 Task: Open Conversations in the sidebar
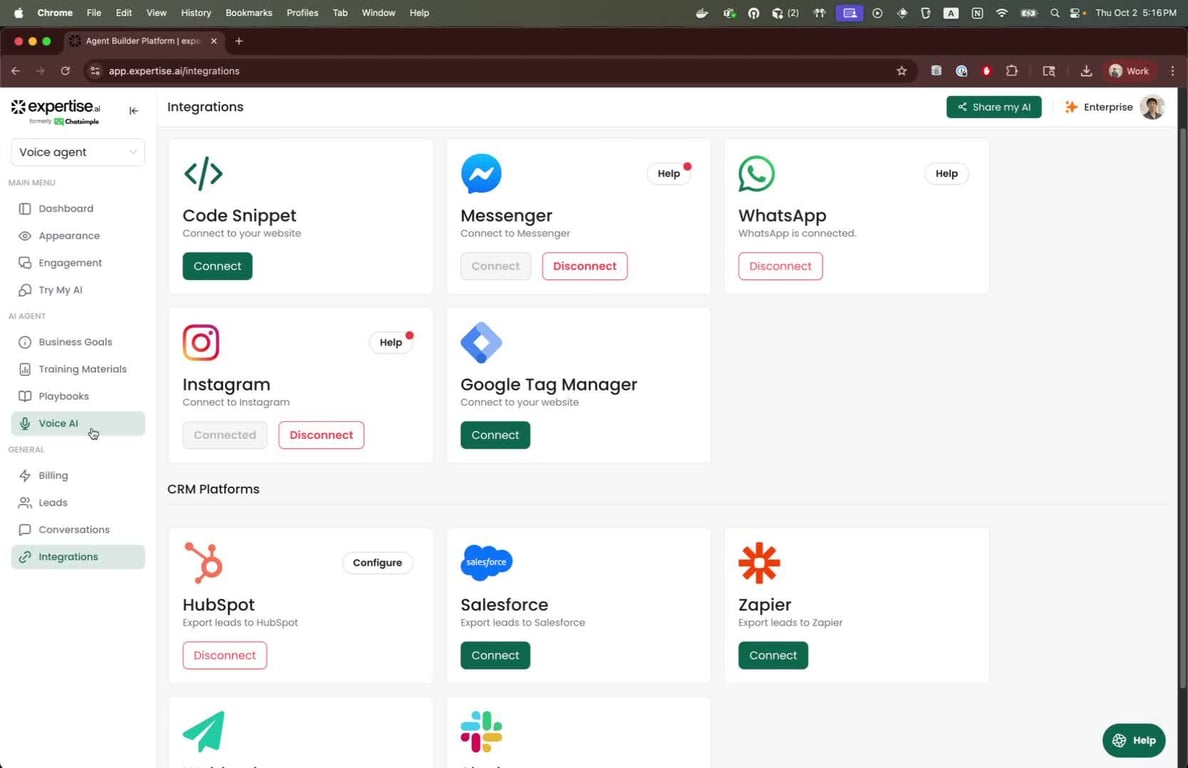[77, 530]
